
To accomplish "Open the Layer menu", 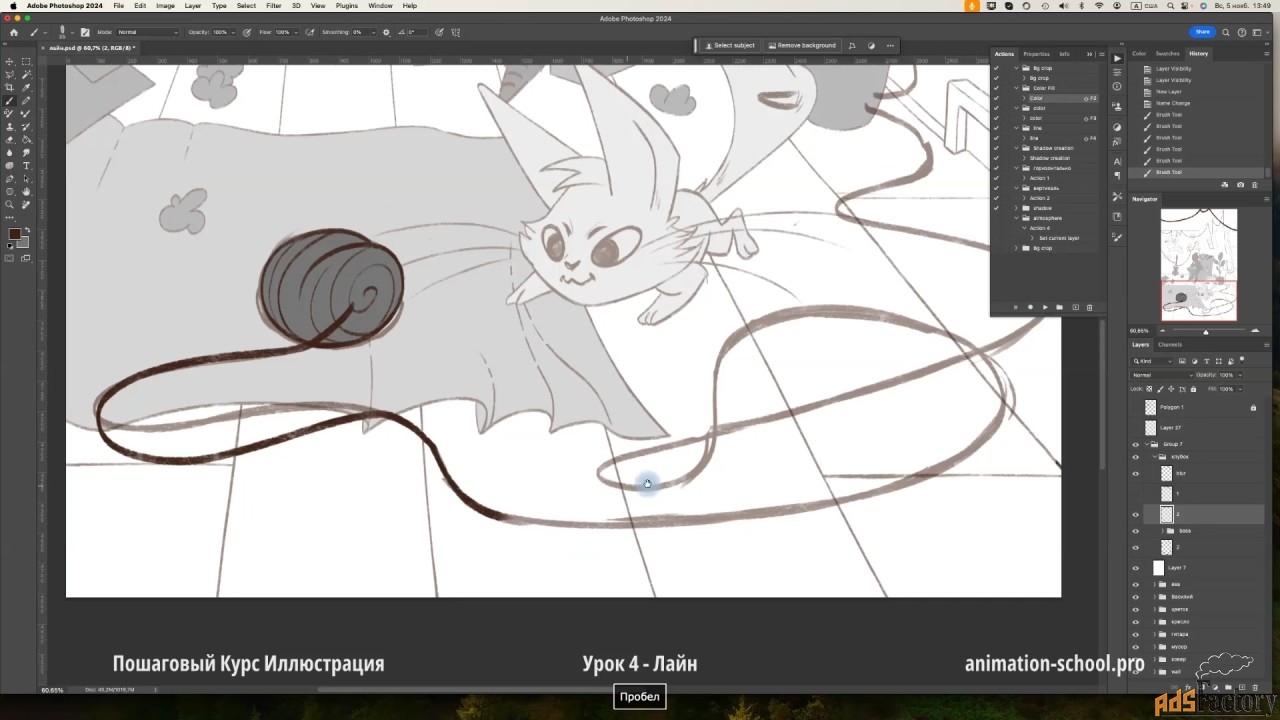I will 193,6.
